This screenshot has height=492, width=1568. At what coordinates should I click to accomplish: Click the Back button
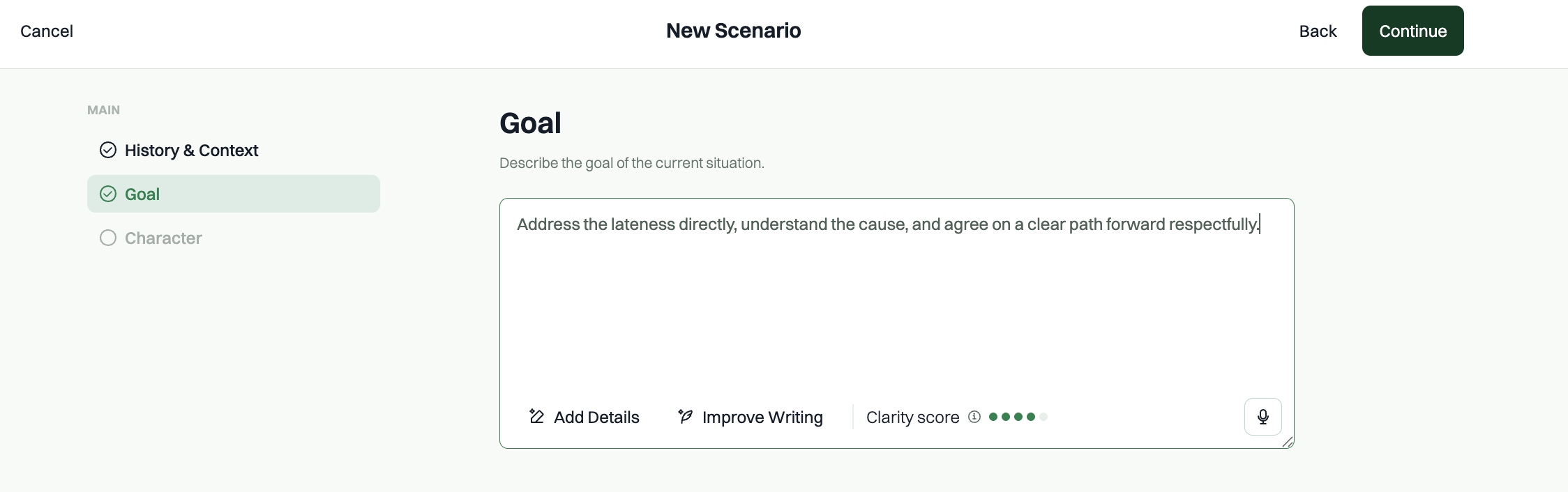(1318, 31)
